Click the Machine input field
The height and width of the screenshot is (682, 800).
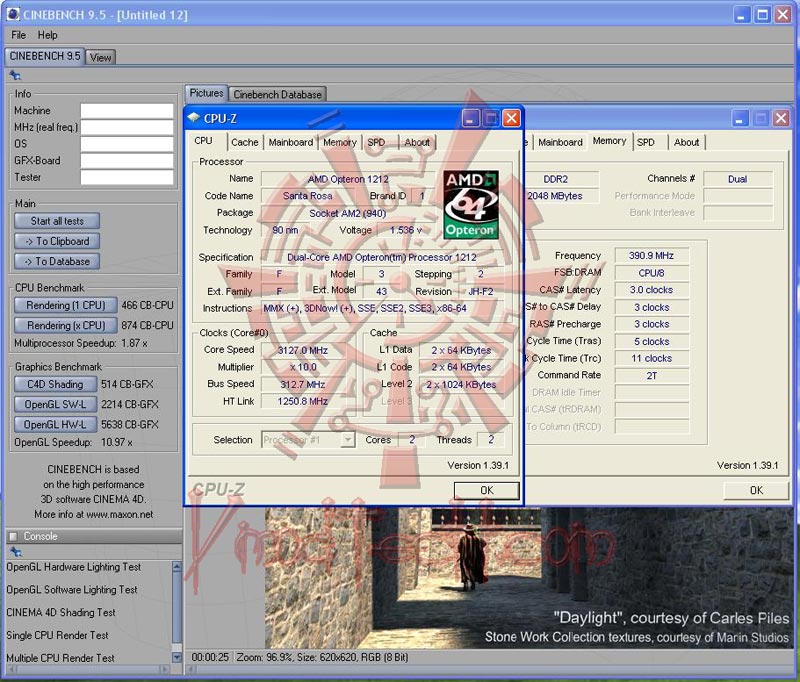(x=127, y=111)
